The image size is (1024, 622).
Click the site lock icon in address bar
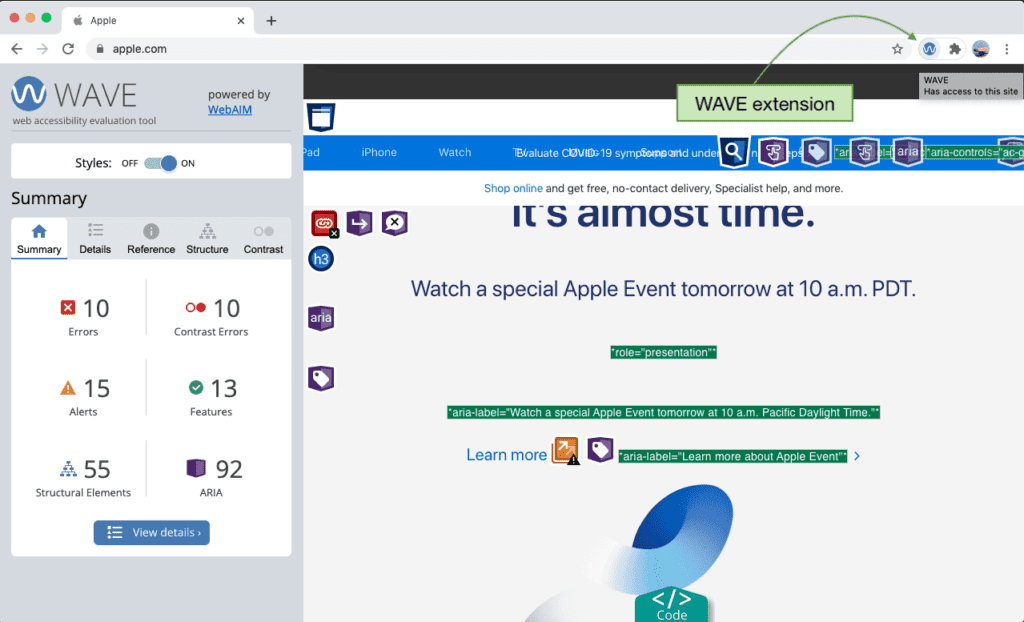100,49
